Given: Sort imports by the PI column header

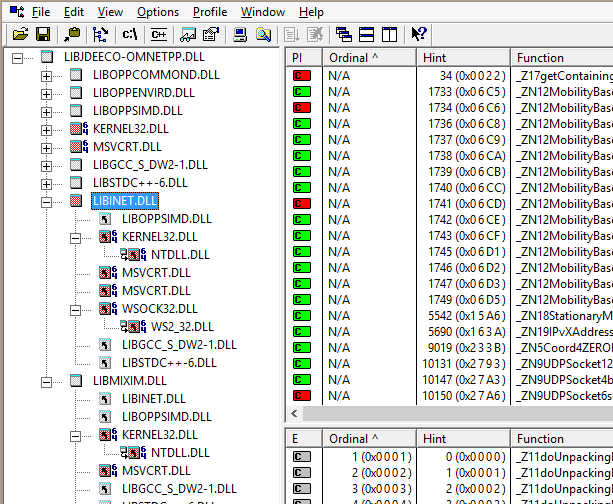Looking at the screenshot, I should pos(304,58).
